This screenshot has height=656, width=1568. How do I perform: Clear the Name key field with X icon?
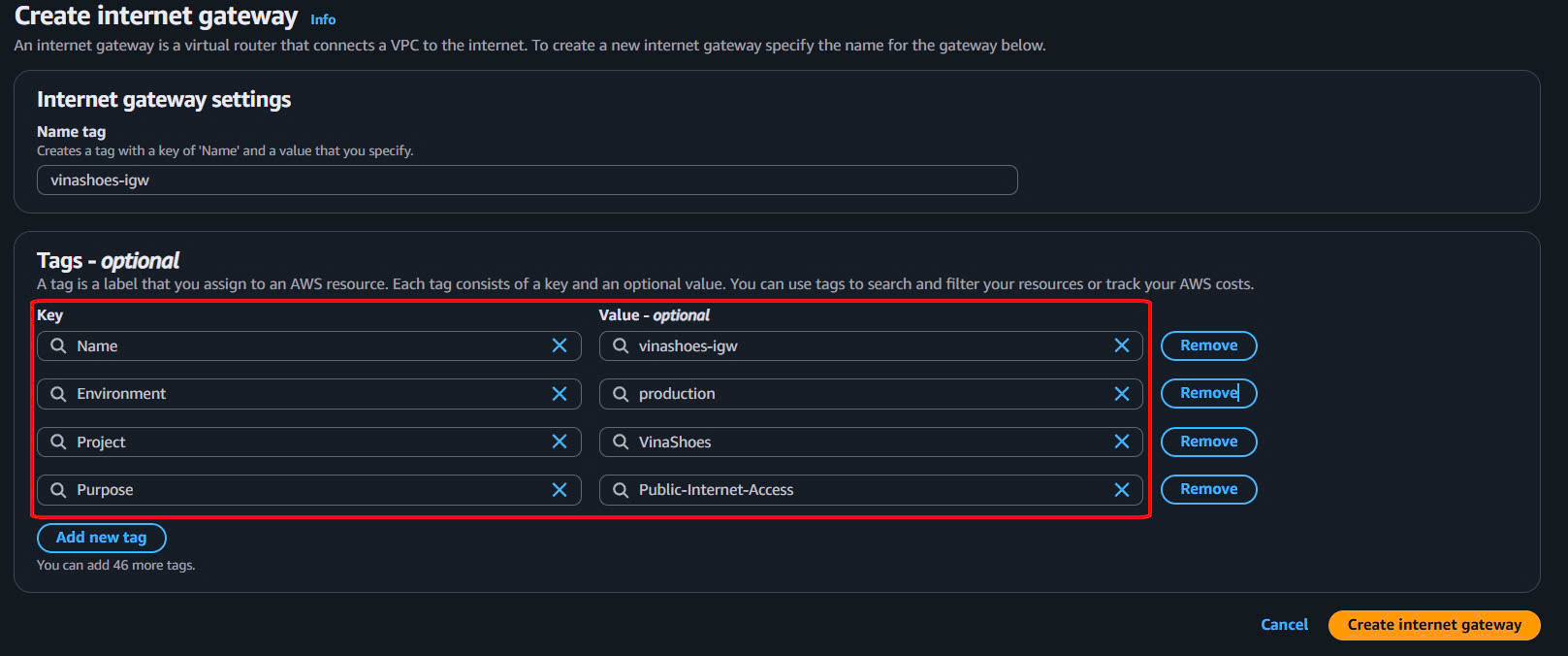point(560,345)
